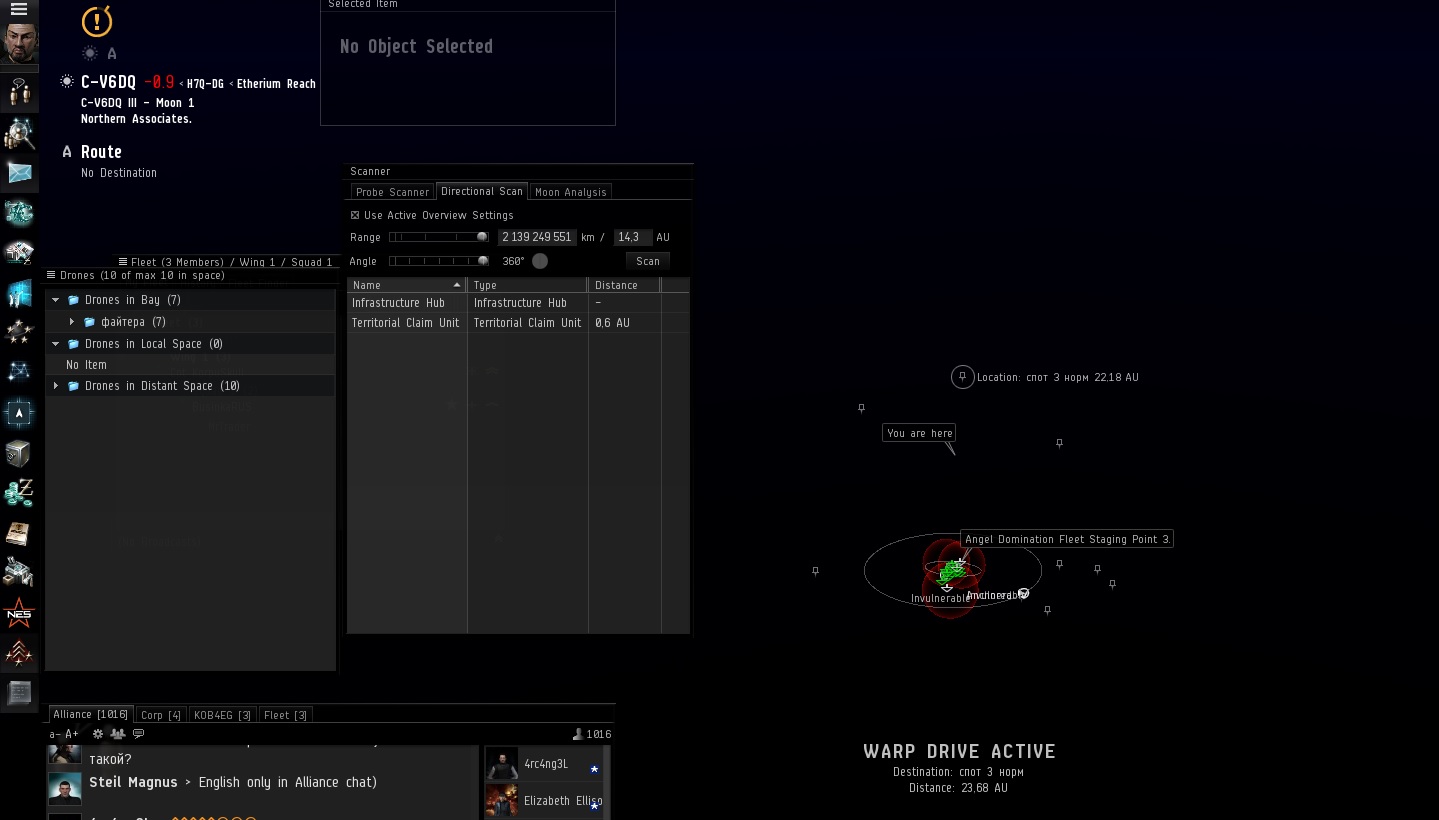Open the red chevrons militia icon

pyautogui.click(x=19, y=653)
